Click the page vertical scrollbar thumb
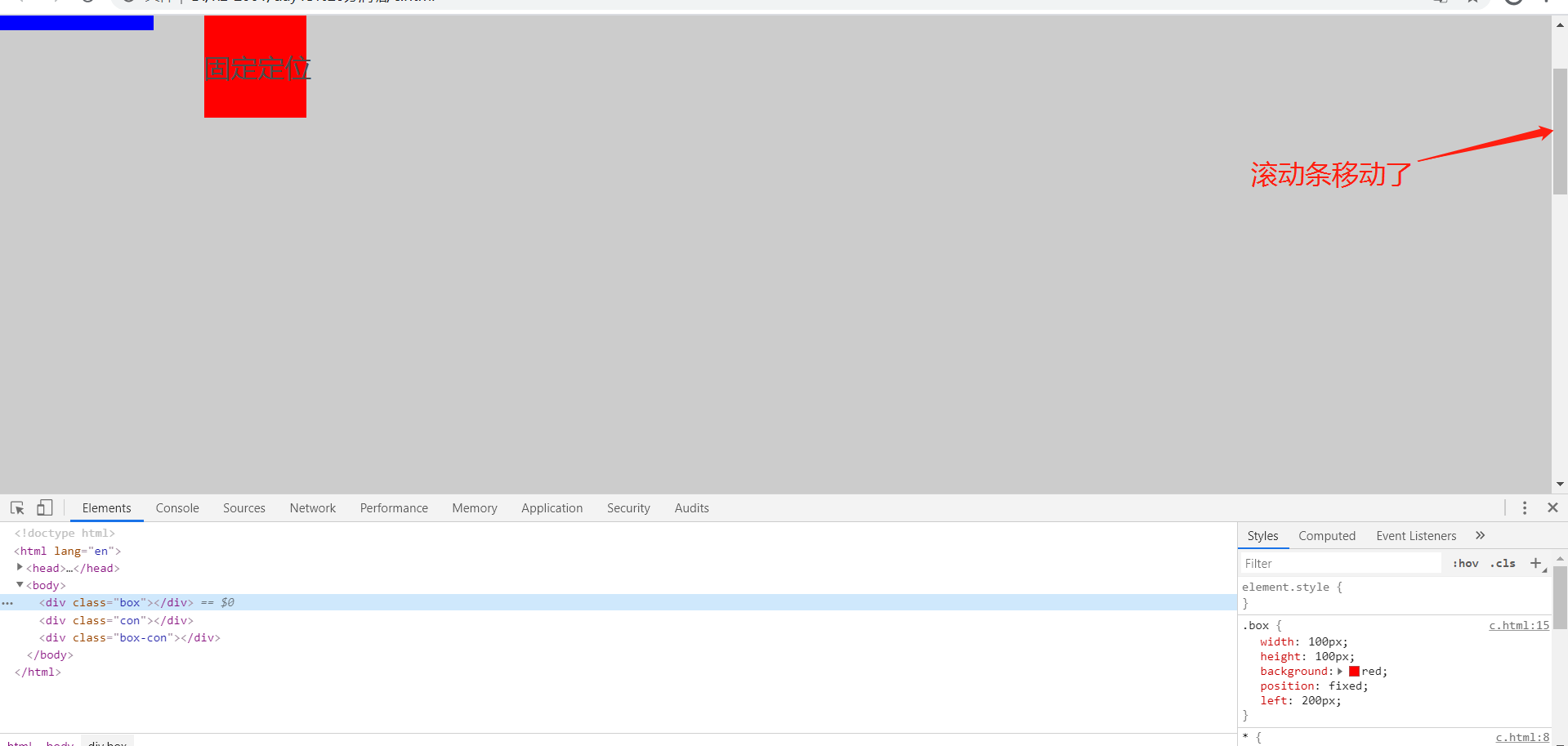 [x=1560, y=131]
